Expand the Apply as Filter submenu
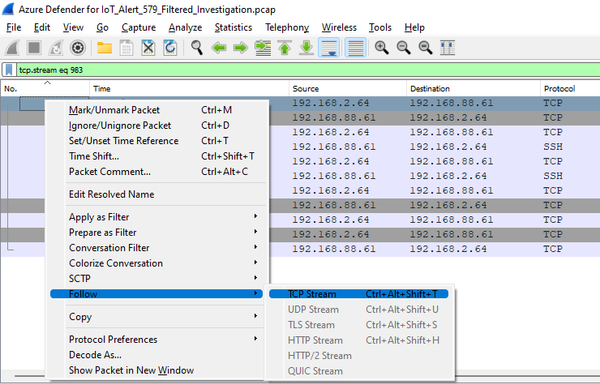Screen dimensions: 600x384 pyautogui.click(x=157, y=217)
